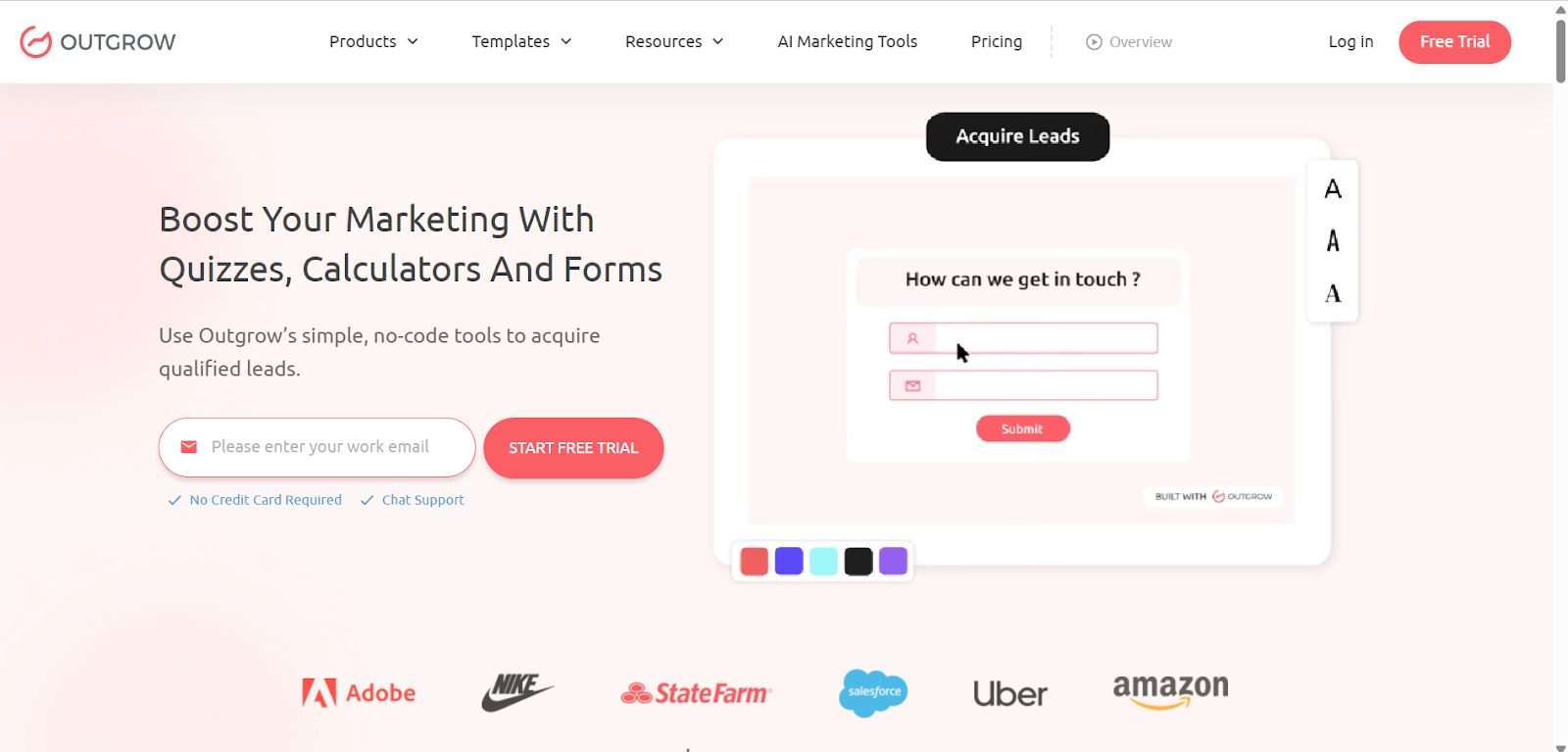Expand the Products dropdown
The width and height of the screenshot is (1568, 752).
pyautogui.click(x=373, y=41)
